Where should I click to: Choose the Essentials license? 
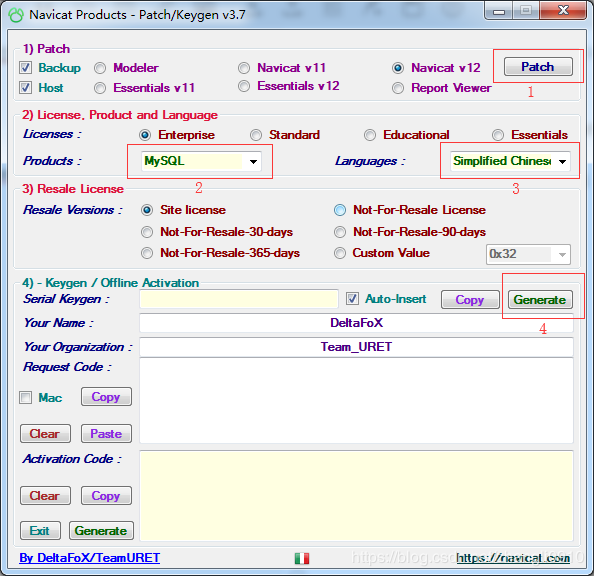click(x=498, y=135)
